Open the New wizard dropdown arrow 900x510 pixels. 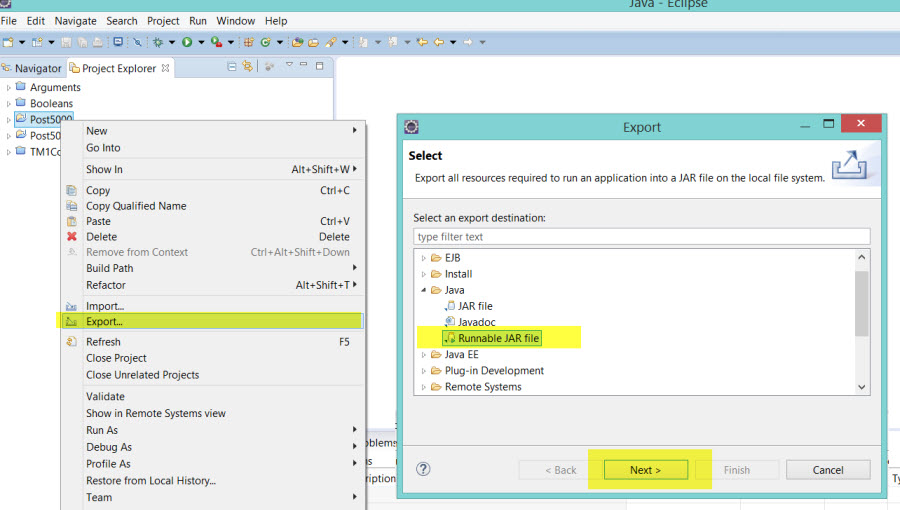pos(22,42)
